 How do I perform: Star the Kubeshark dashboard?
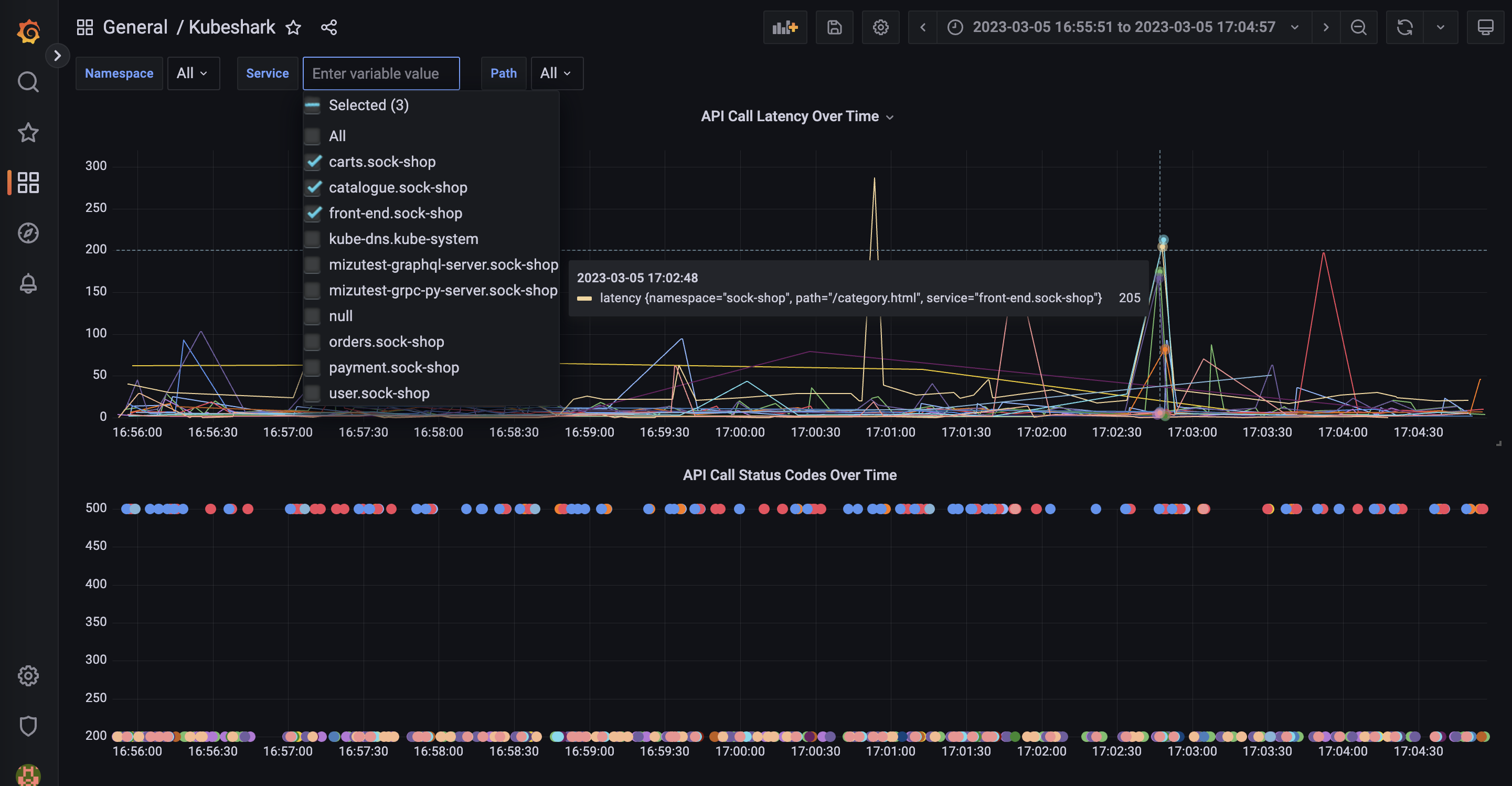click(293, 28)
